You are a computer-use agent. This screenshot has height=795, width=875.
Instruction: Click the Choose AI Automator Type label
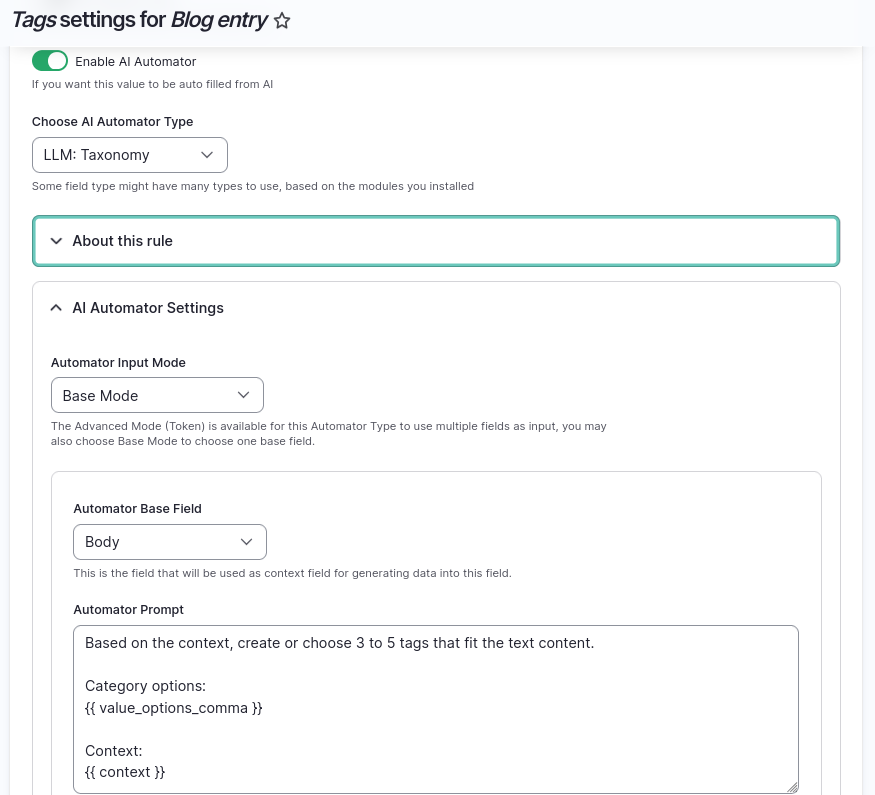click(112, 122)
